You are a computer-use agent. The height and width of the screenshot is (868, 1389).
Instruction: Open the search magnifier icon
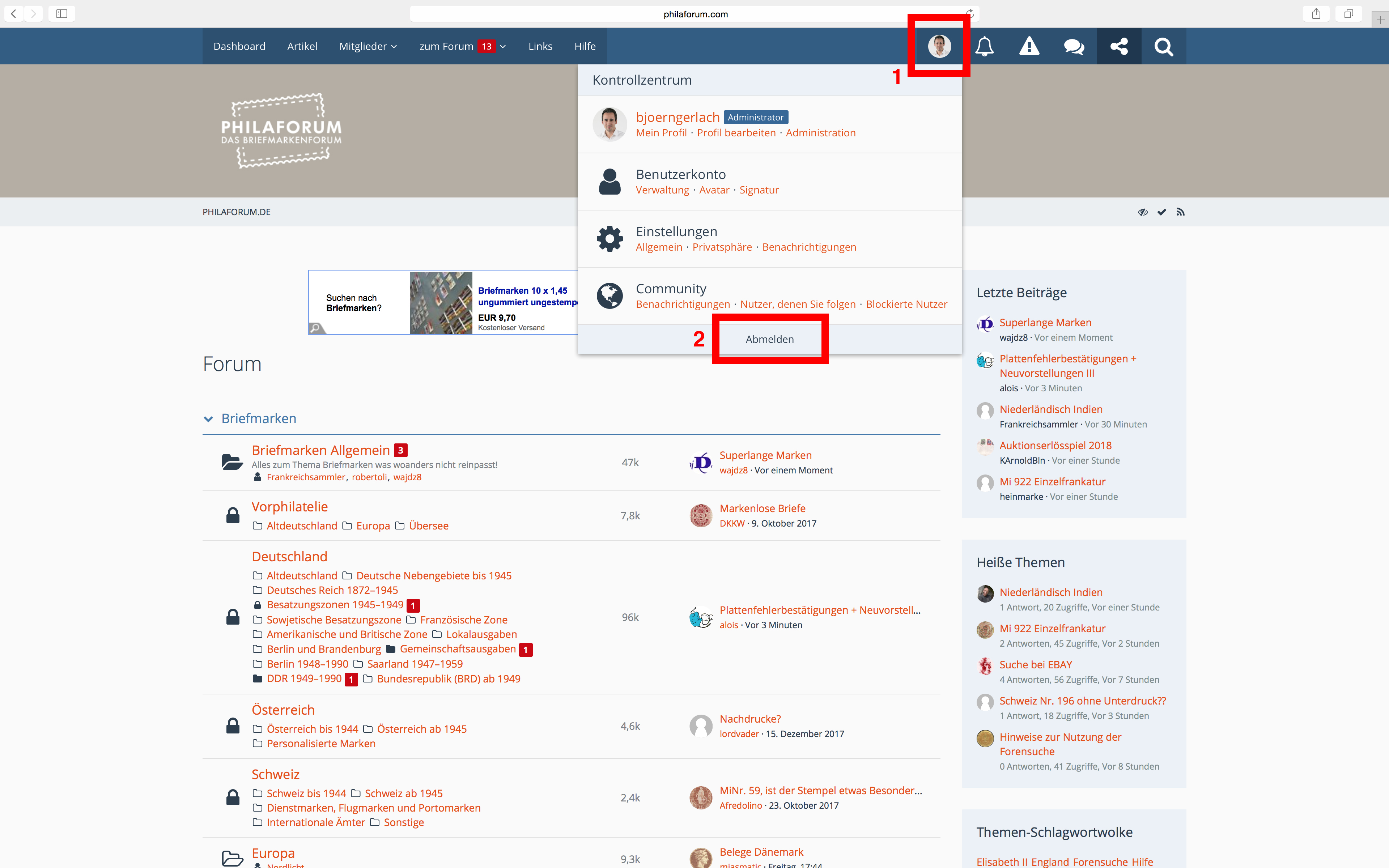pos(1163,46)
